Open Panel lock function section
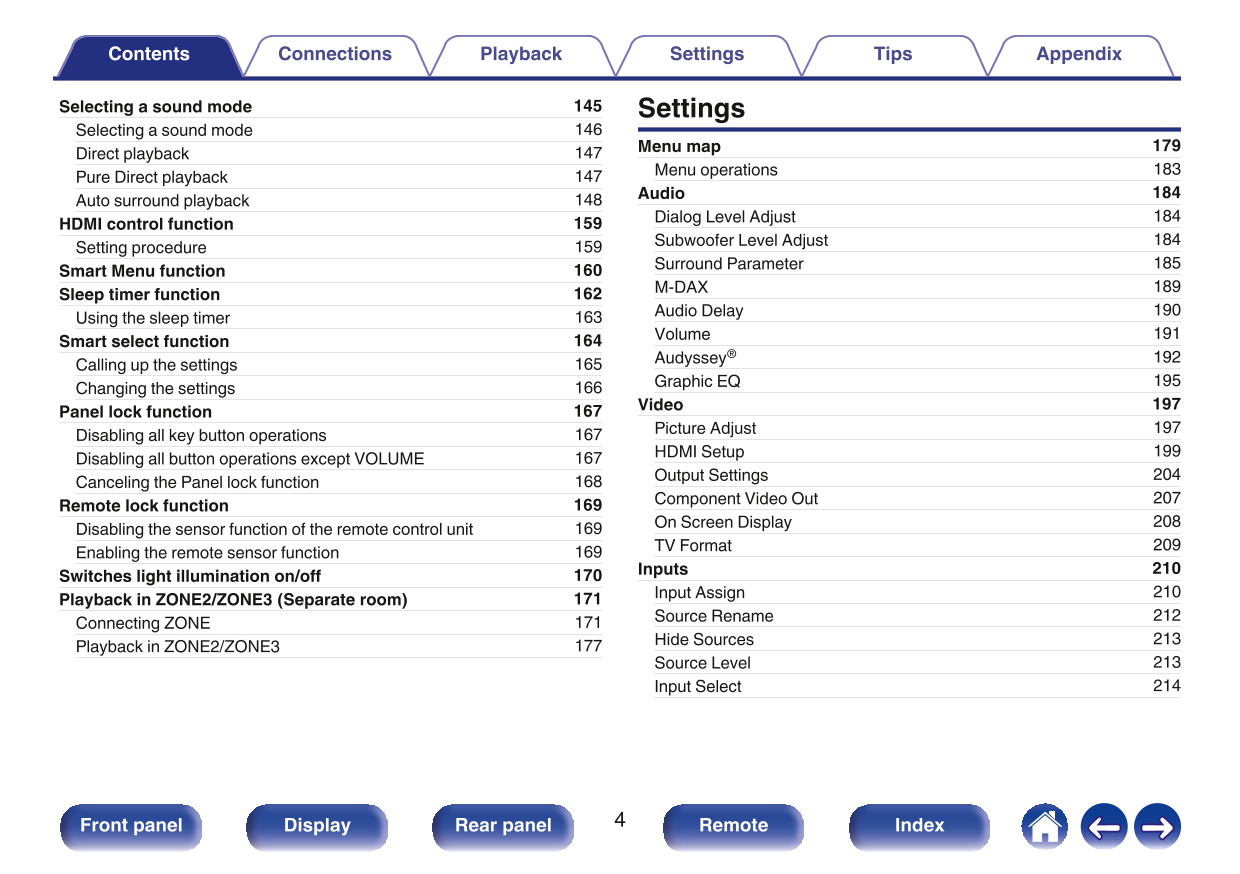This screenshot has height=874, width=1240. click(136, 411)
